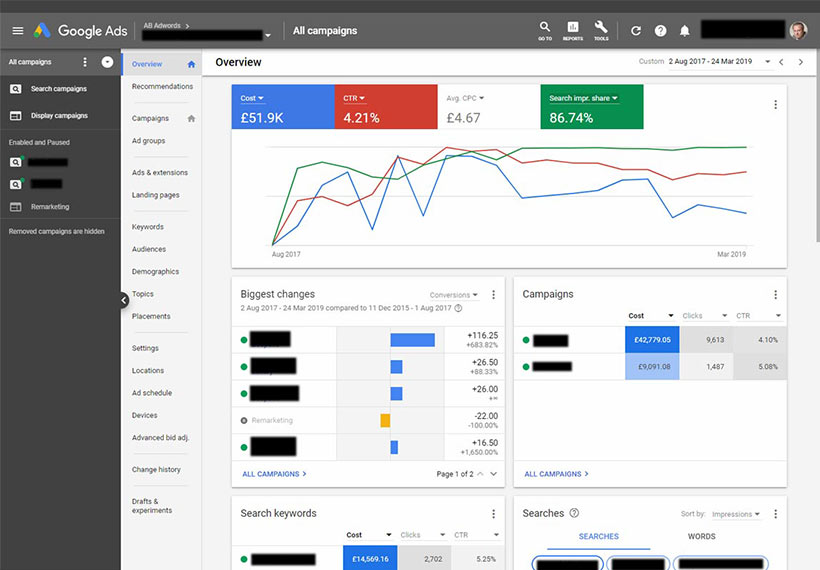Open Campaigns page
This screenshot has height=570, width=820.
click(150, 118)
